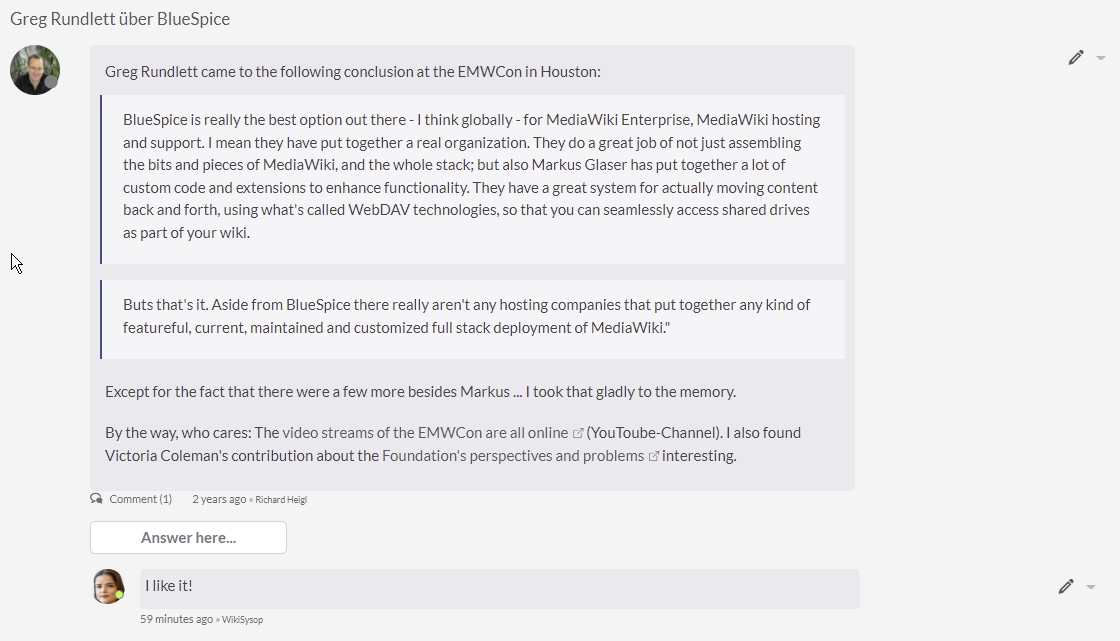Open Richard Heigl's author link
1120x641 pixels.
pyautogui.click(x=281, y=500)
